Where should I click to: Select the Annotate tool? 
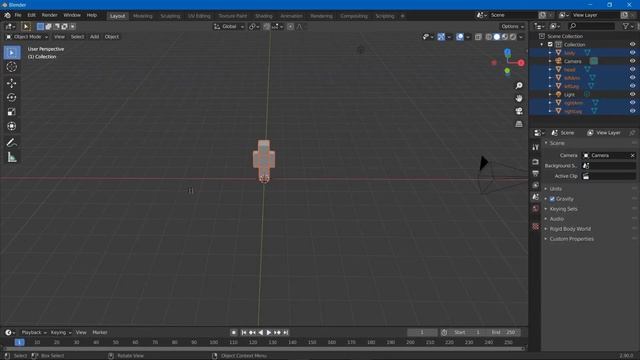[11, 142]
